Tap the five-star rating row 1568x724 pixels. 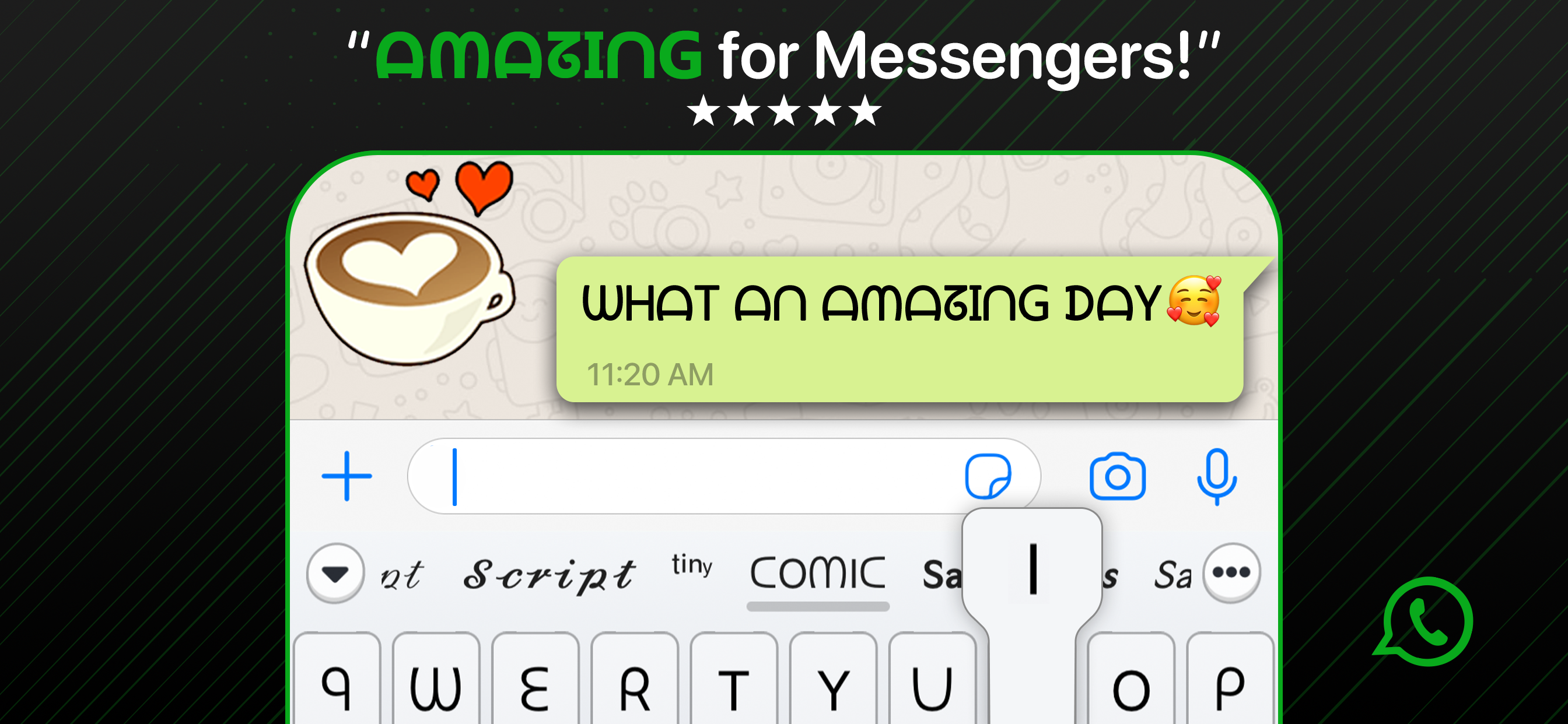click(784, 110)
